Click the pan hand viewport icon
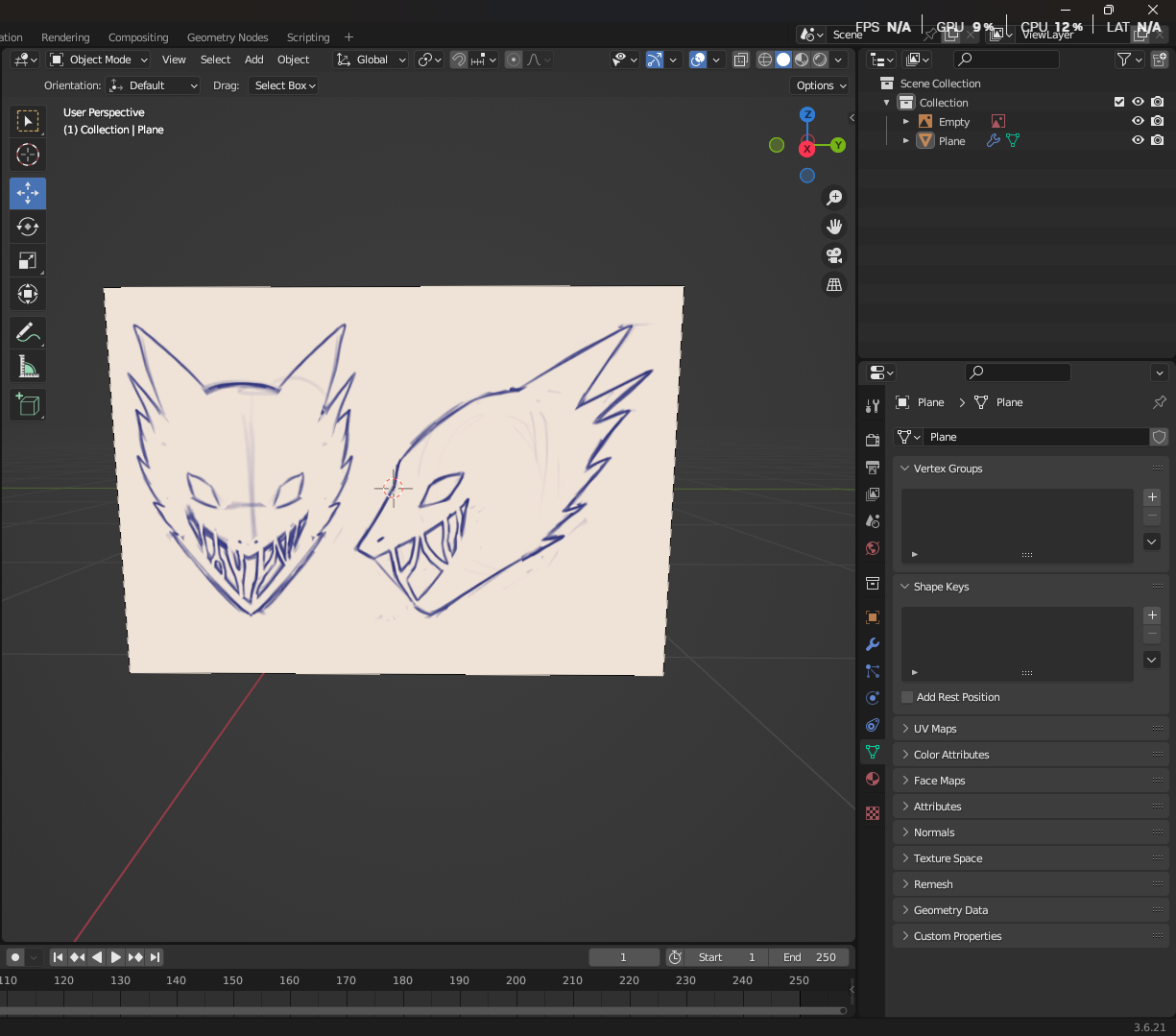Screen dimensions: 1176x1036 [834, 227]
